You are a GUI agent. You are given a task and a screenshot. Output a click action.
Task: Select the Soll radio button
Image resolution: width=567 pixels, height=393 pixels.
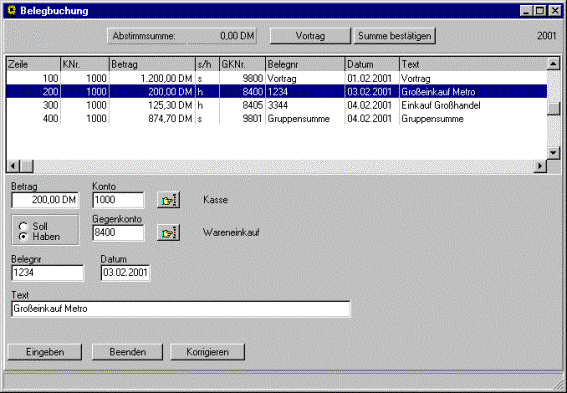(24, 226)
